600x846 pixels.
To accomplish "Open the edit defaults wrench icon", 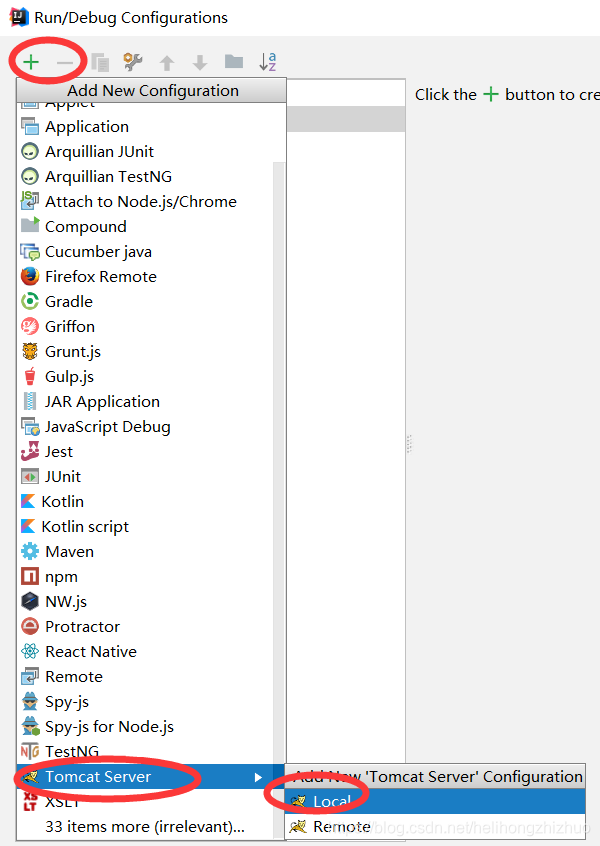I will tap(133, 62).
